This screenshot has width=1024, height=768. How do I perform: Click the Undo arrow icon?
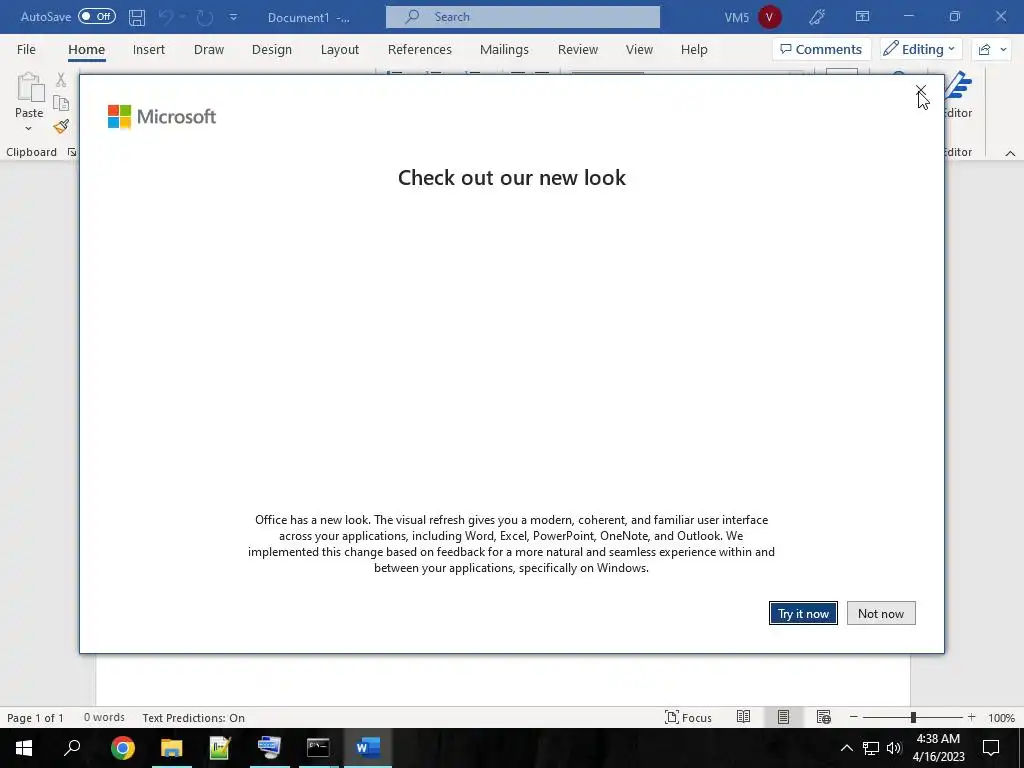tap(166, 17)
